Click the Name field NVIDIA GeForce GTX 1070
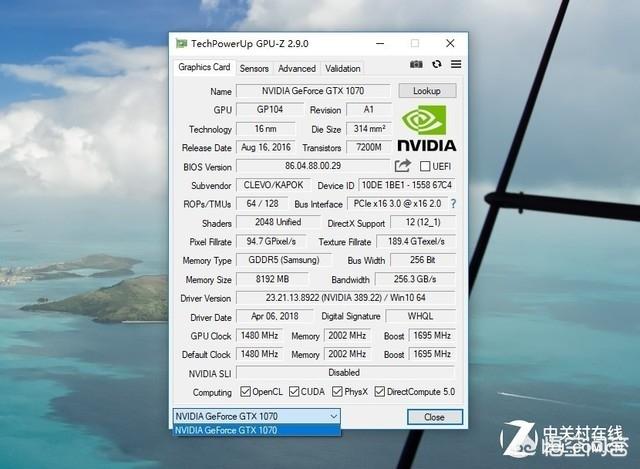This screenshot has height=469, width=640. [x=313, y=91]
